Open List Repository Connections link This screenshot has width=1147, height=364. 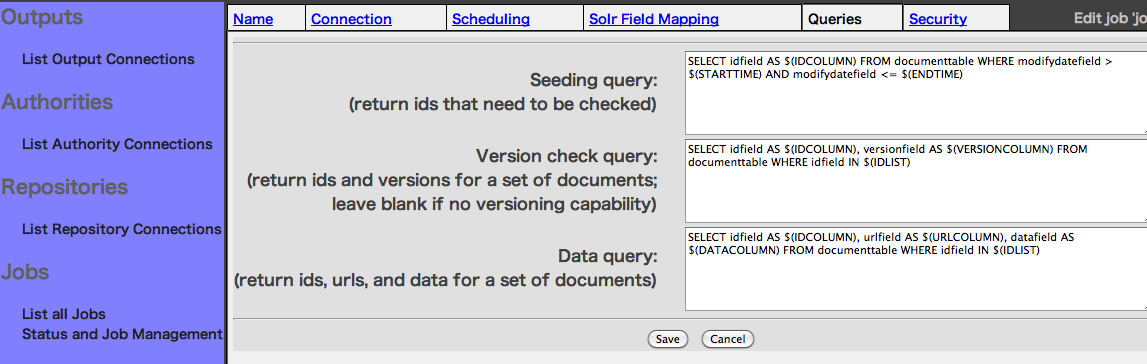tap(121, 230)
